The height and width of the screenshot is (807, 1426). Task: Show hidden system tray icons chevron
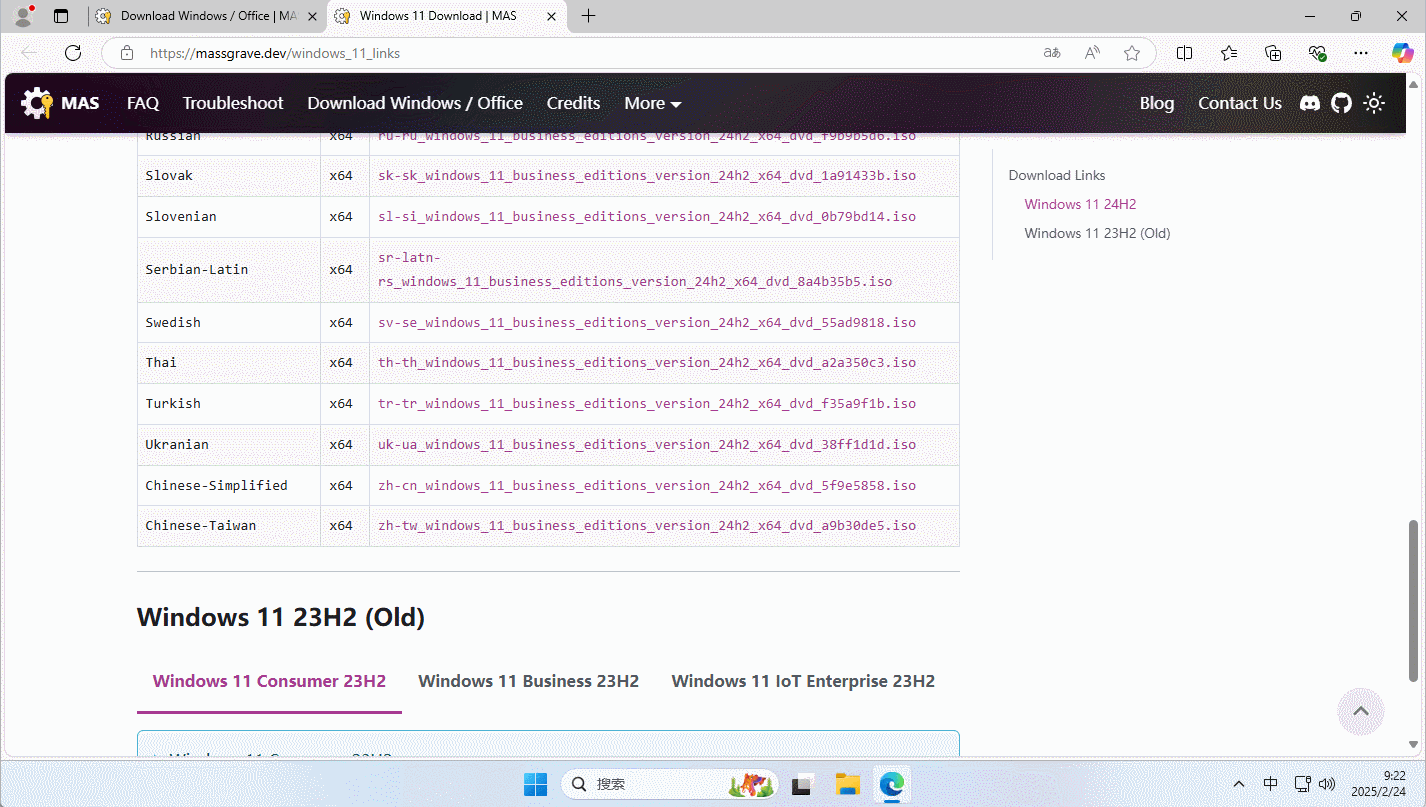click(x=1239, y=784)
